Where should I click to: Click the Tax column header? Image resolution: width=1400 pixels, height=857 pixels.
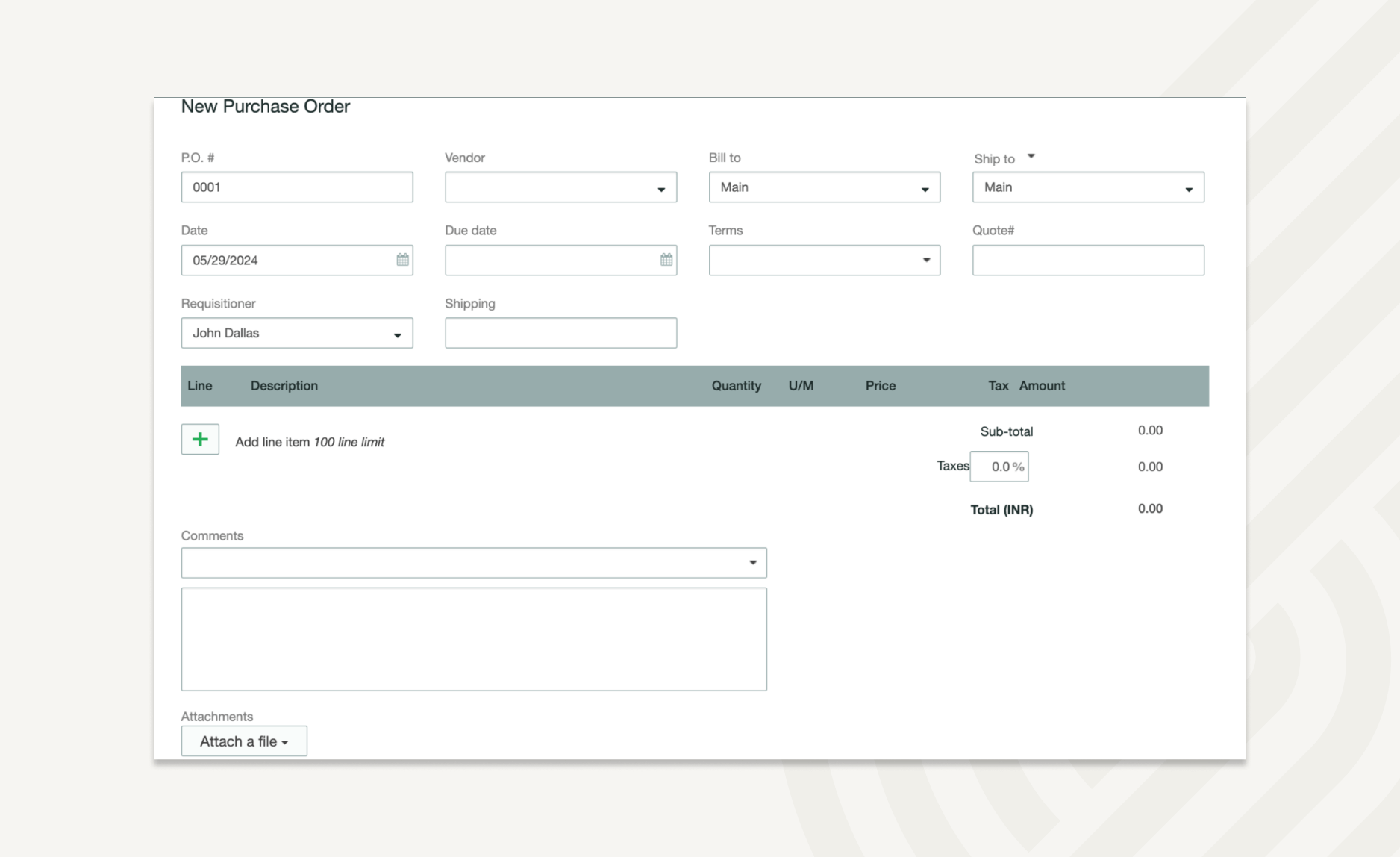(999, 386)
